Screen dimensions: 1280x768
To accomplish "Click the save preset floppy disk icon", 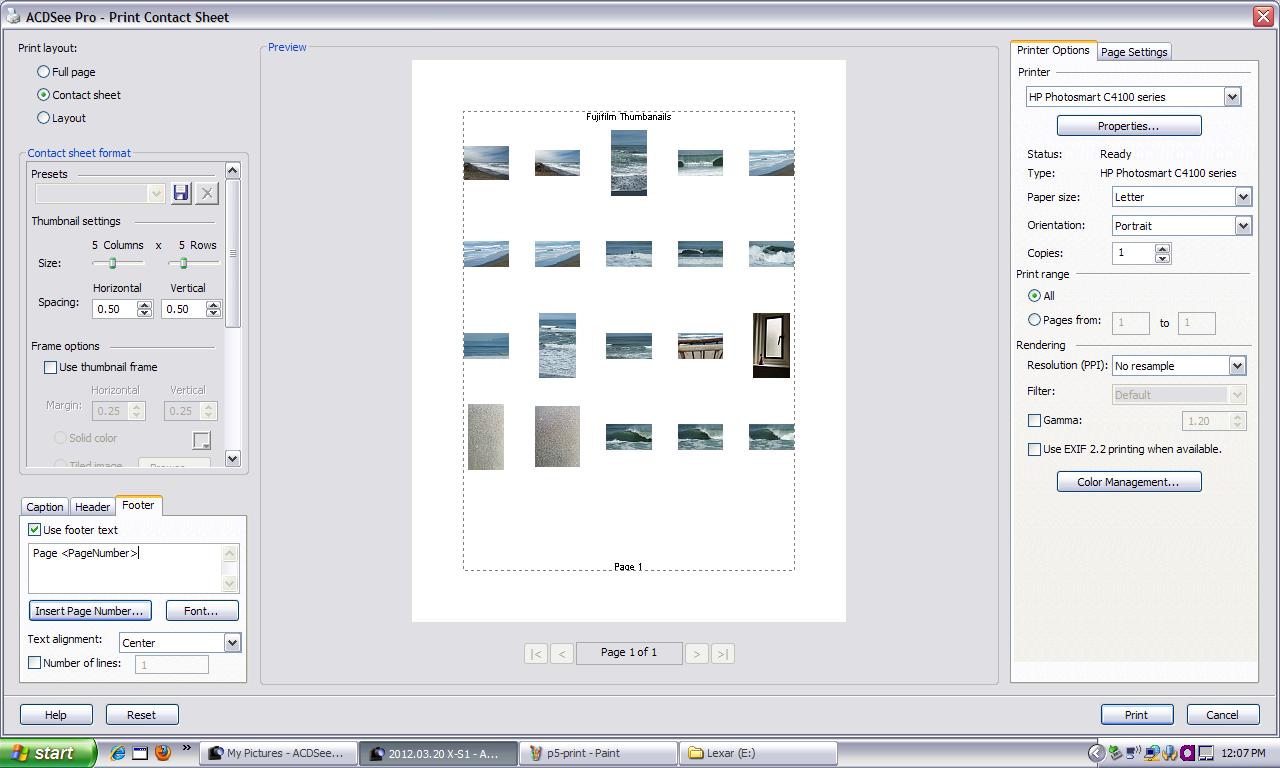I will [x=181, y=193].
